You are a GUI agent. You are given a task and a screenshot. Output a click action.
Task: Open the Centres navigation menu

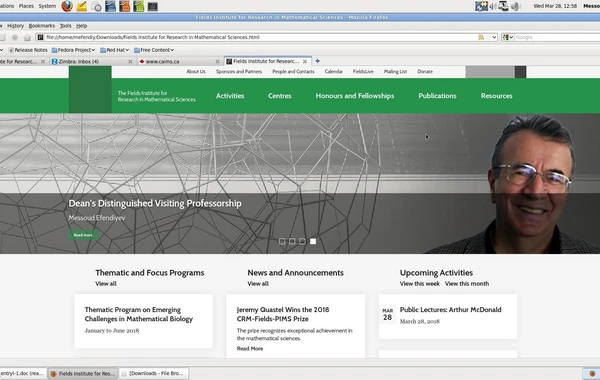point(280,96)
